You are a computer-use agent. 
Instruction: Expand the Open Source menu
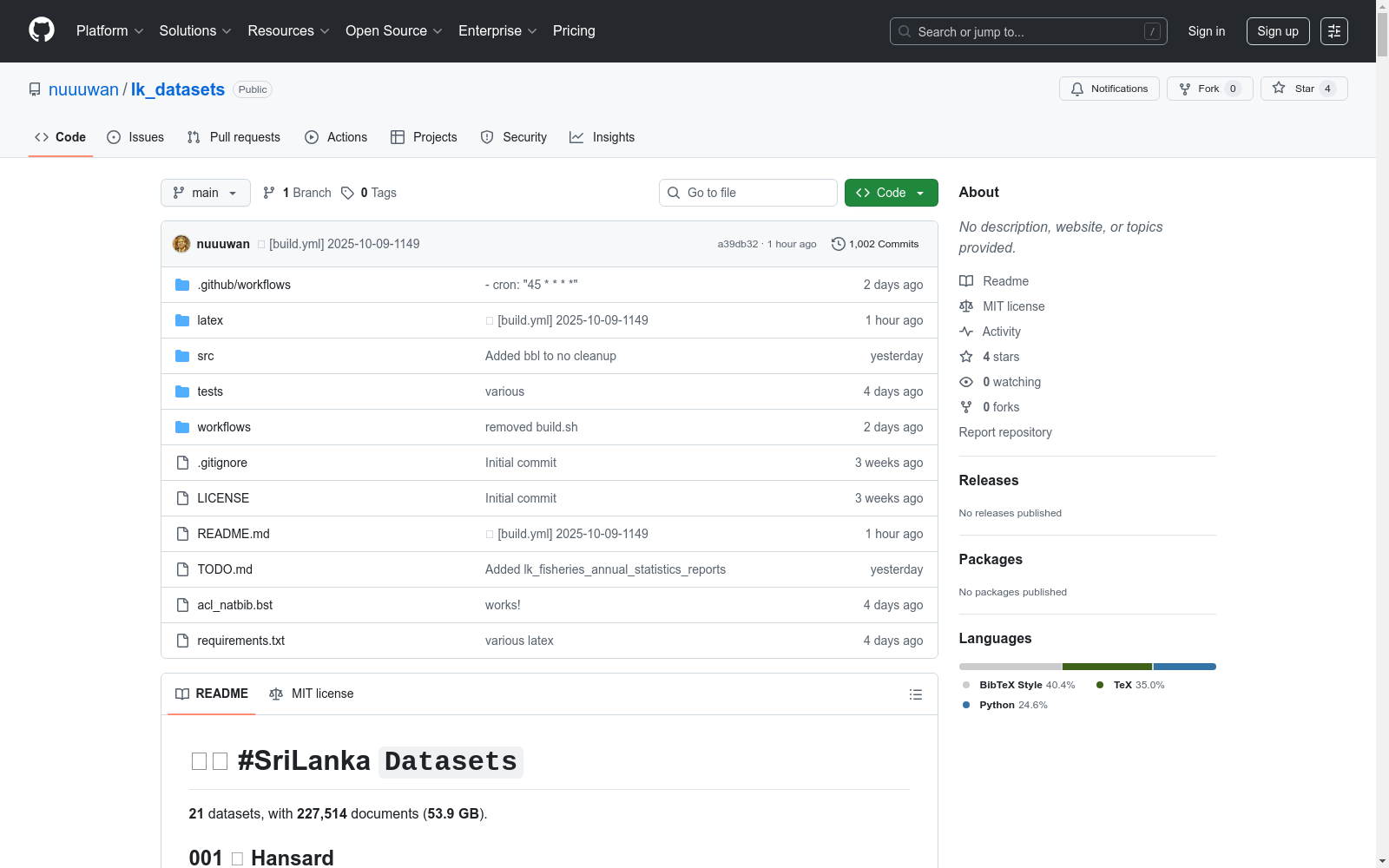point(394,31)
